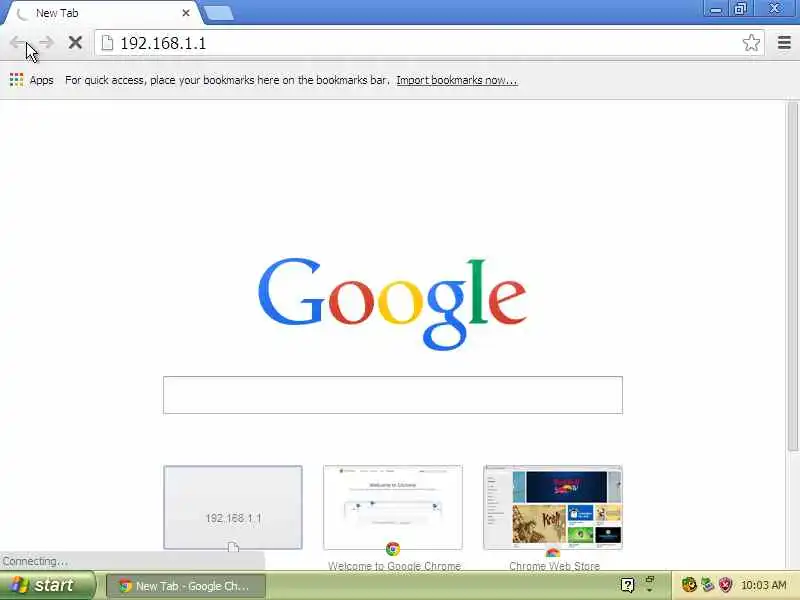
Task: Select the New Tab tab
Action: 102,13
